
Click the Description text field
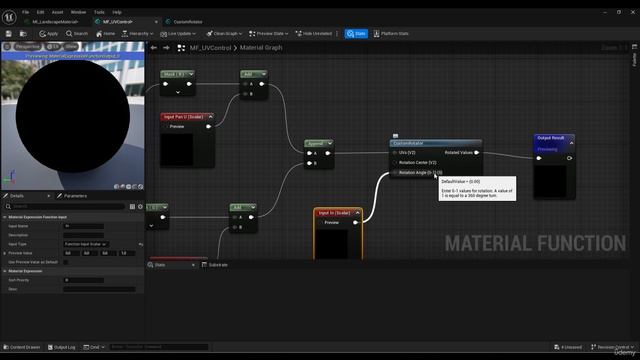tap(84, 235)
